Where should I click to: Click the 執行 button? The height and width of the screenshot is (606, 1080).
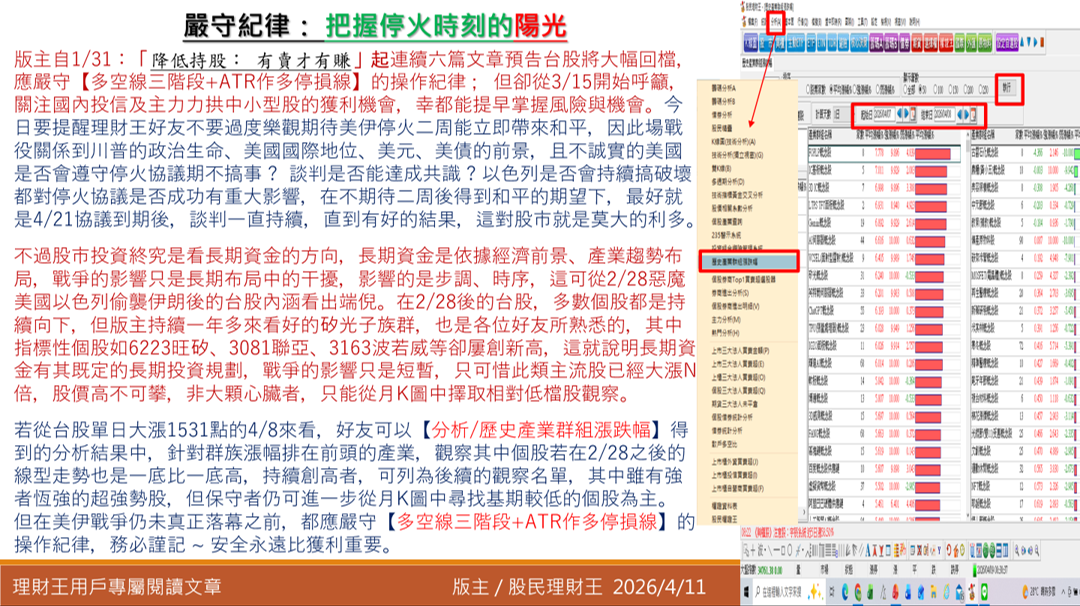(x=1008, y=89)
